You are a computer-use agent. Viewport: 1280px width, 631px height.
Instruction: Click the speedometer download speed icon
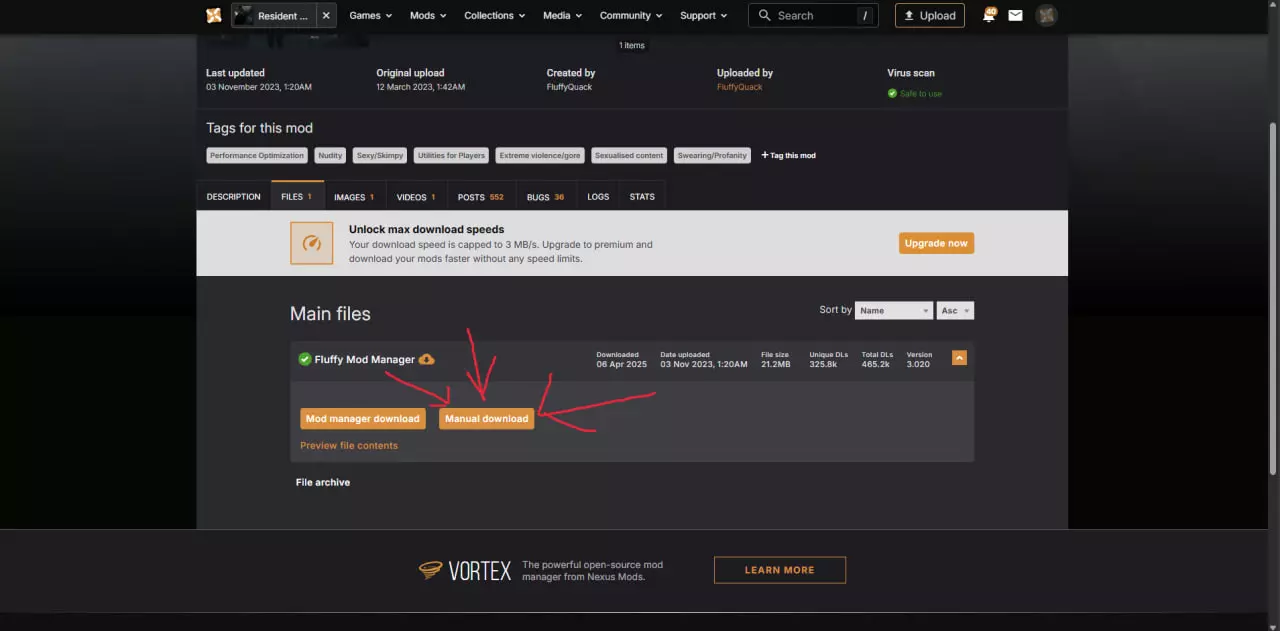312,243
